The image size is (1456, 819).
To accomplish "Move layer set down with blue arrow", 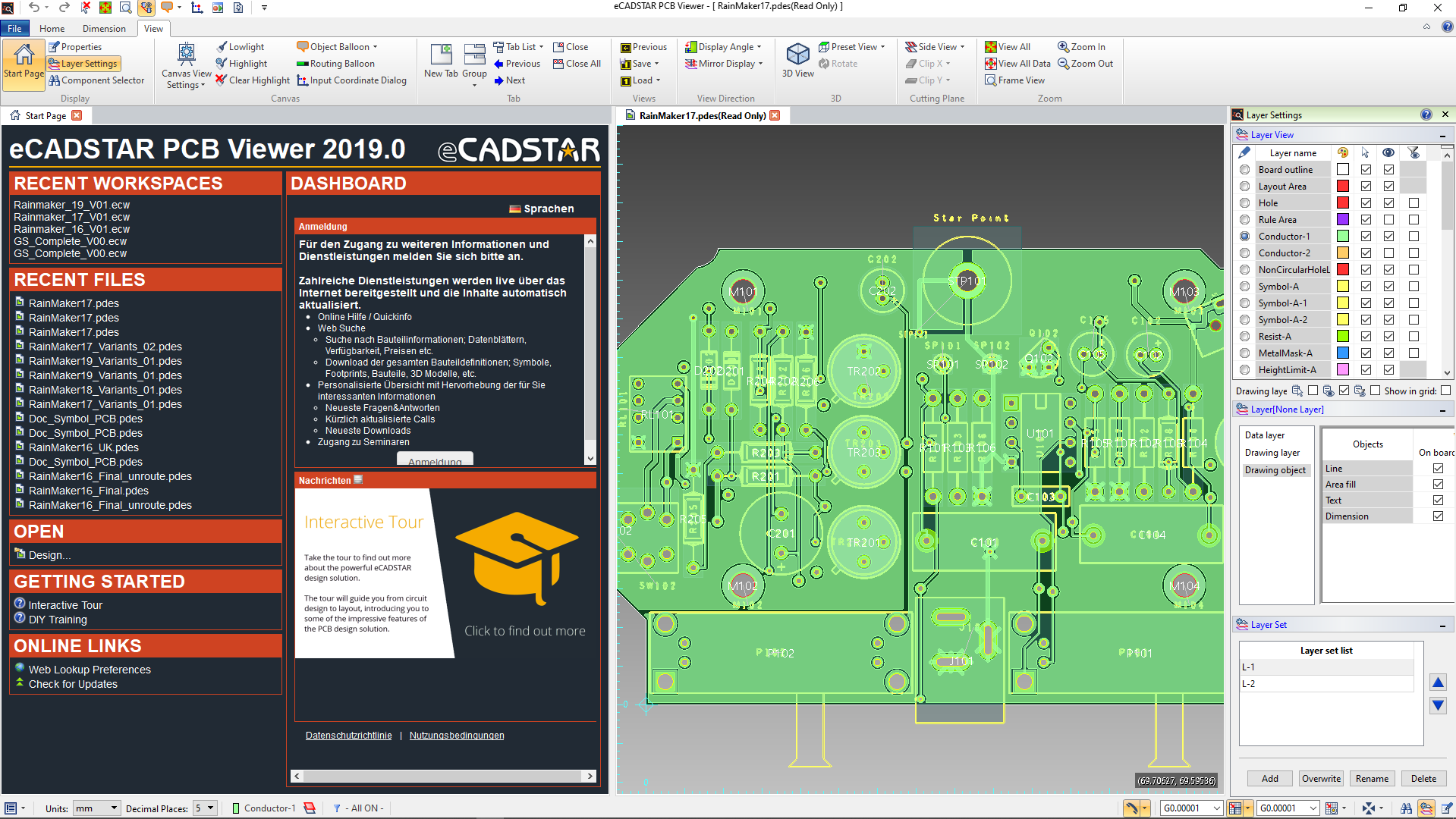I will coord(1438,705).
